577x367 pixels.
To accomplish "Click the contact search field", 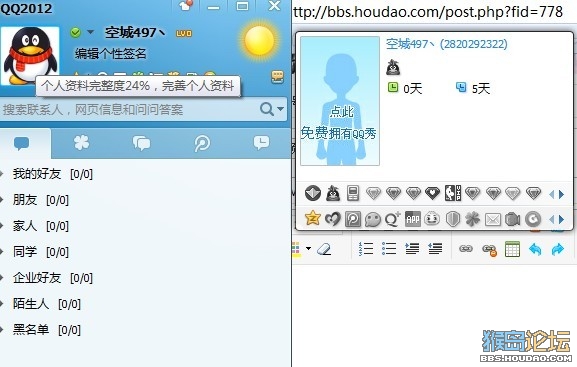I will point(129,109).
